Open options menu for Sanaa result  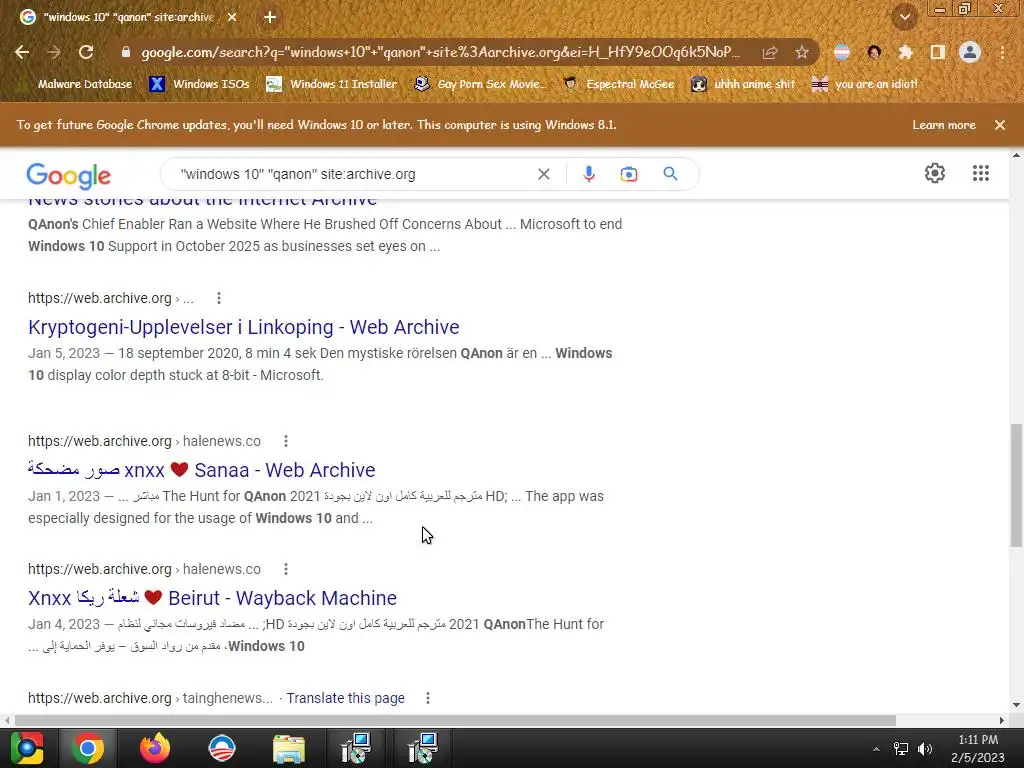tap(285, 441)
